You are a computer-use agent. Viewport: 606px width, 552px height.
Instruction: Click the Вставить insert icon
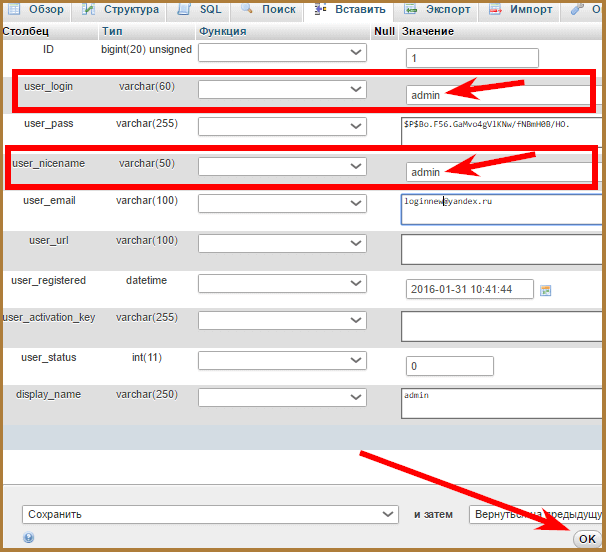point(320,9)
